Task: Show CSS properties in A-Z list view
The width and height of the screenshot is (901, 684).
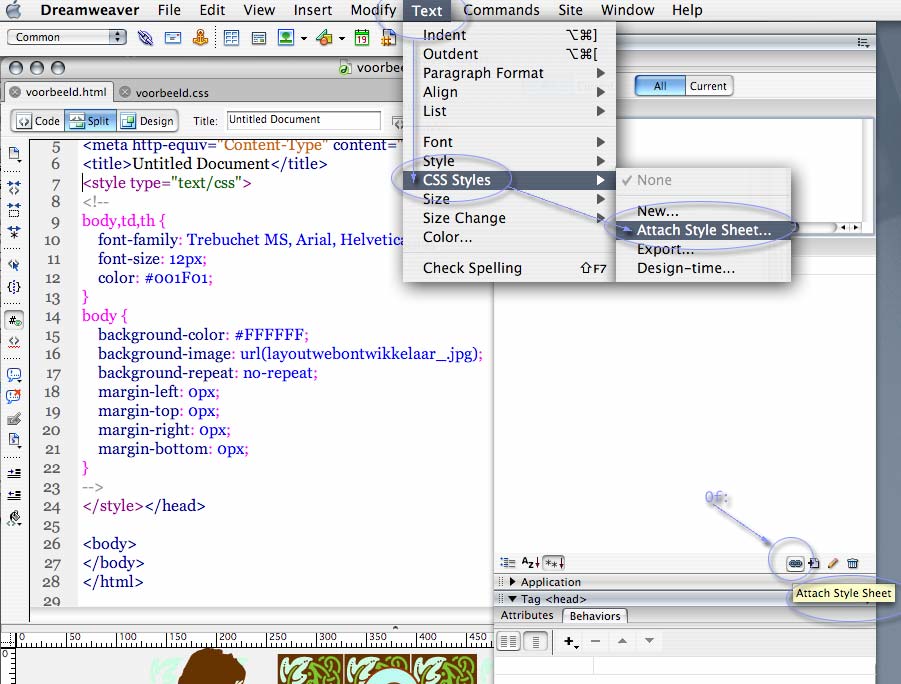Action: coord(530,563)
